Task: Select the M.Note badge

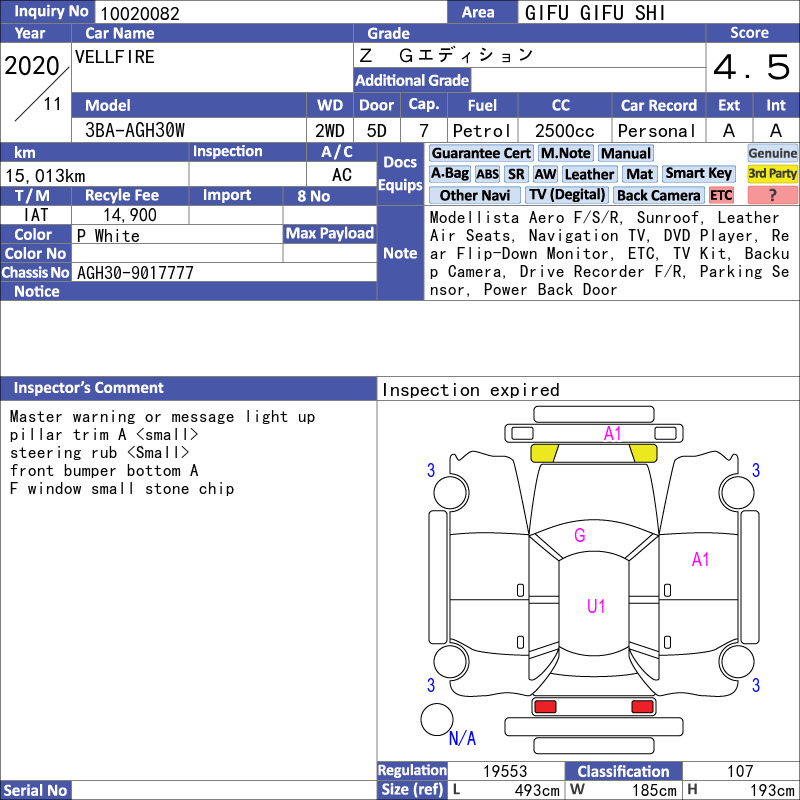Action: [565, 154]
